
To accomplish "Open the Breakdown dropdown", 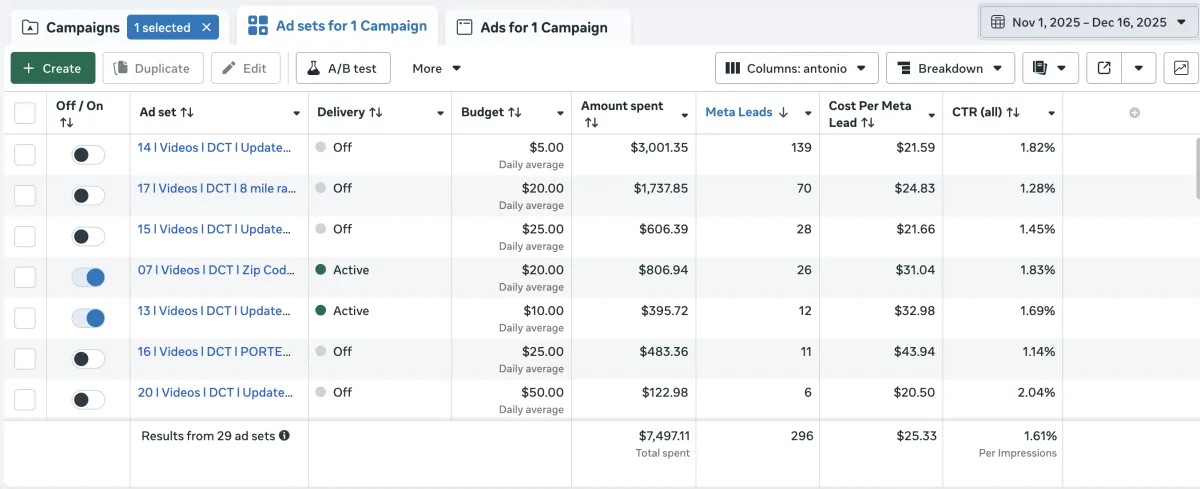I will click(x=950, y=68).
